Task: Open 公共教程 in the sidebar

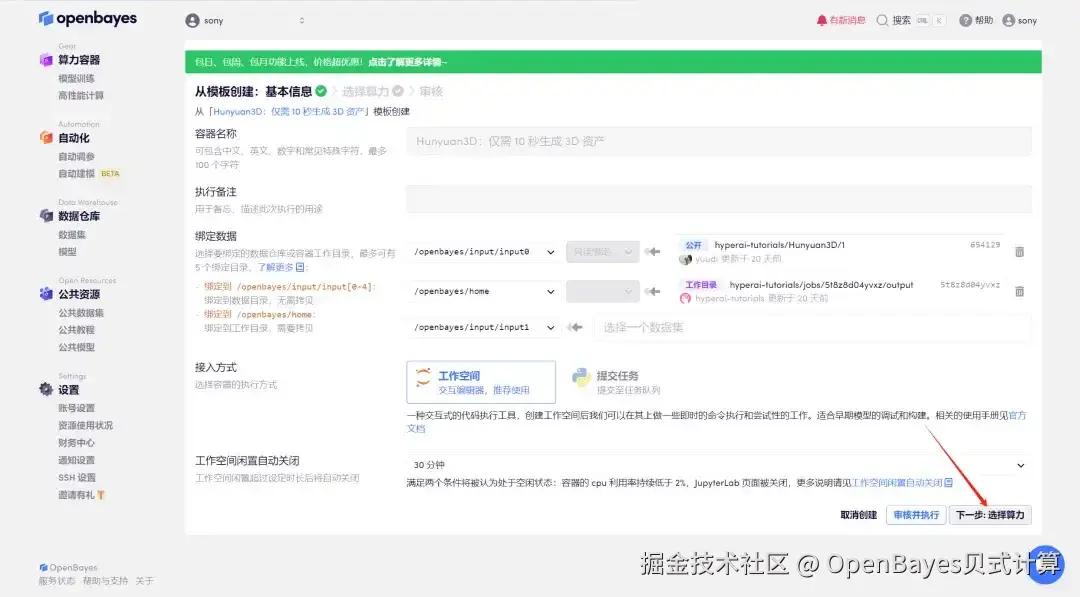Action: pos(76,330)
